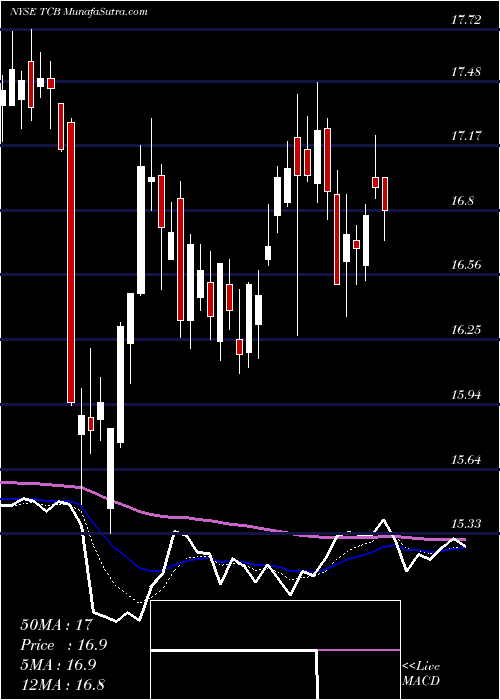
Task: Click the Price : 16.9 legend text
Action: (63, 645)
